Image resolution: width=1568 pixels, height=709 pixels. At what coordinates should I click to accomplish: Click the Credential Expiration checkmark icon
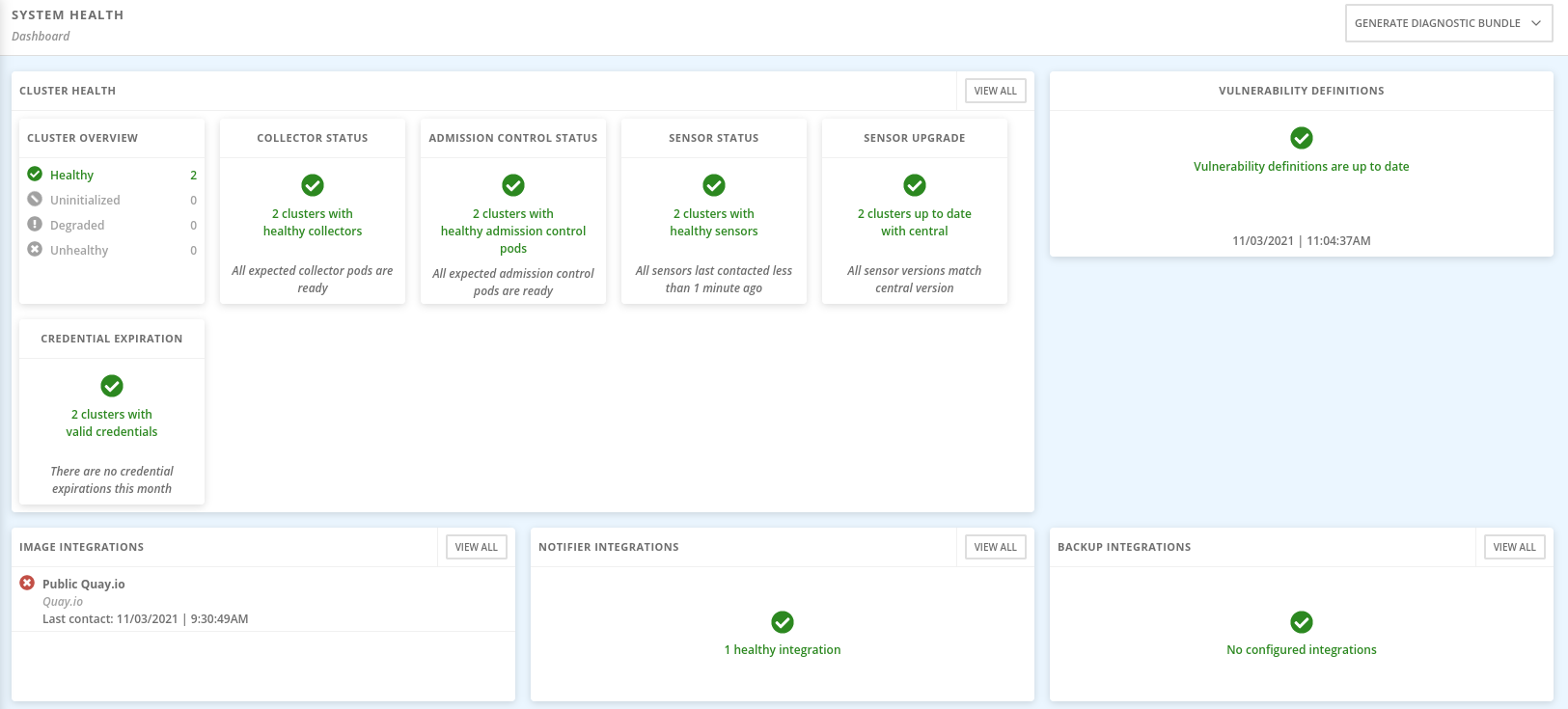click(x=112, y=386)
